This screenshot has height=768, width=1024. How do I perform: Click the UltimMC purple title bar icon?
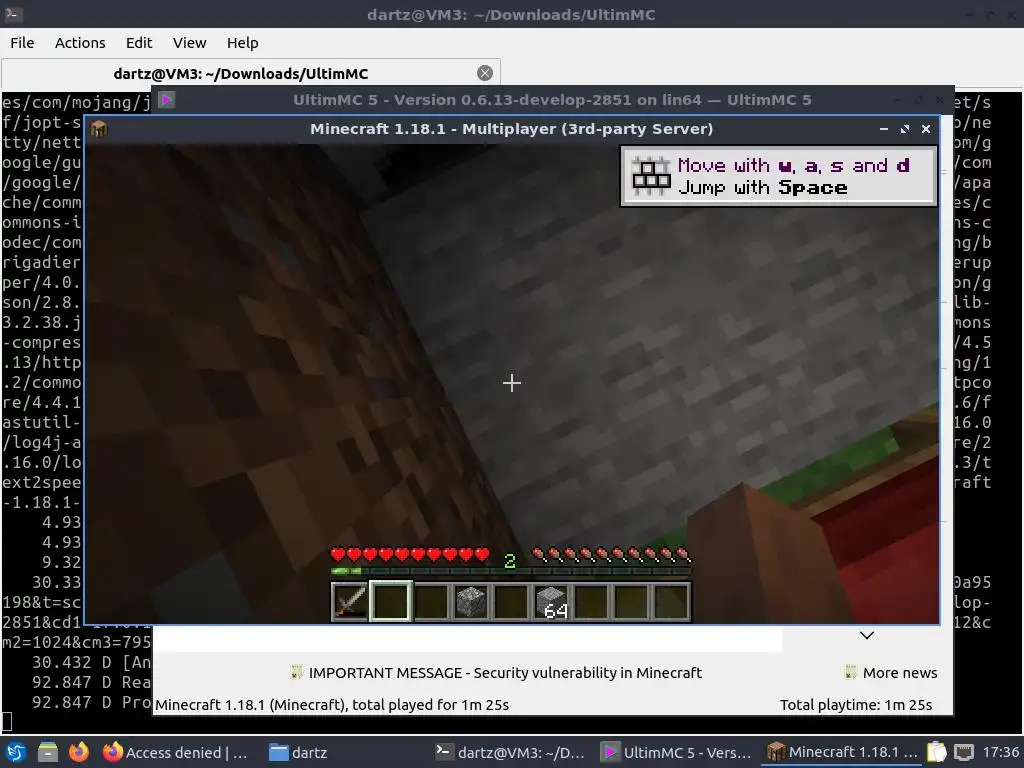167,100
